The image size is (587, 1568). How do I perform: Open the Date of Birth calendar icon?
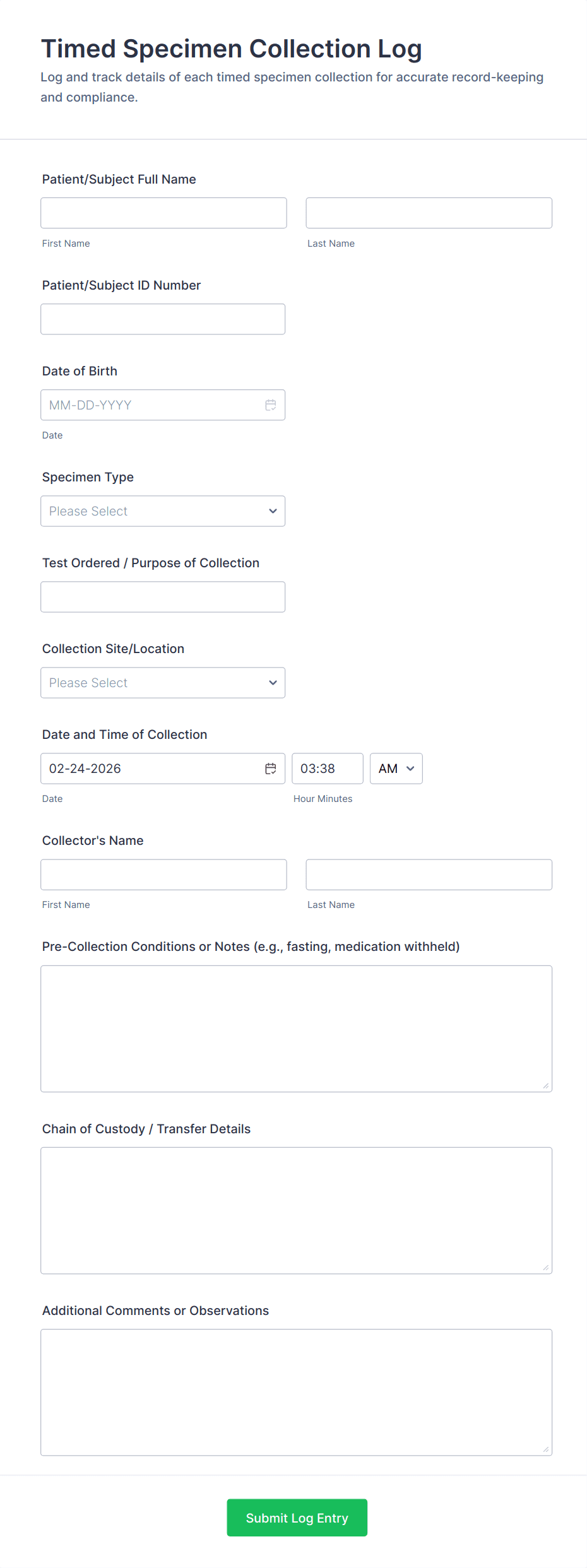271,405
